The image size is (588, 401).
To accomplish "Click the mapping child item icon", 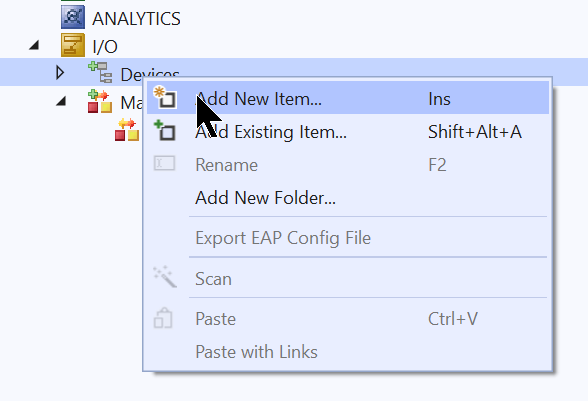I will 127,129.
